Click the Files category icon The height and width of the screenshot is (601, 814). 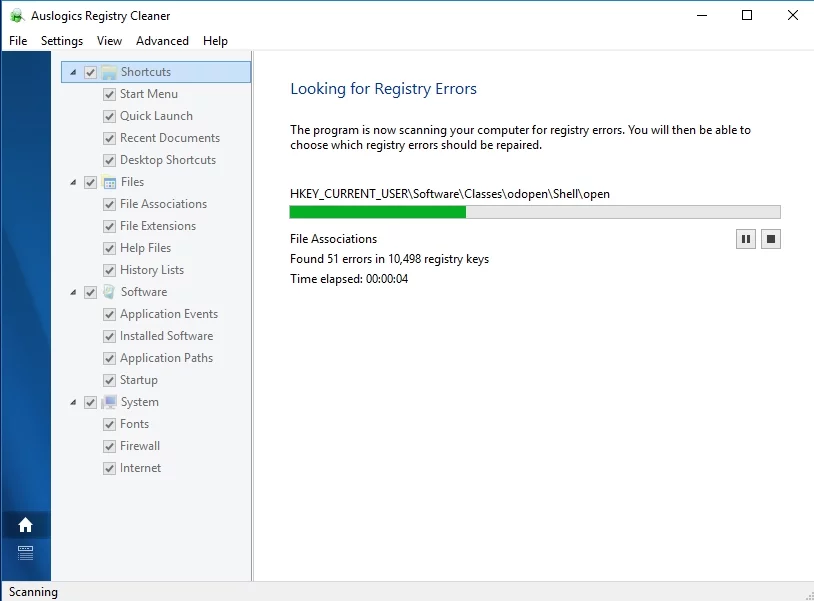coord(109,182)
